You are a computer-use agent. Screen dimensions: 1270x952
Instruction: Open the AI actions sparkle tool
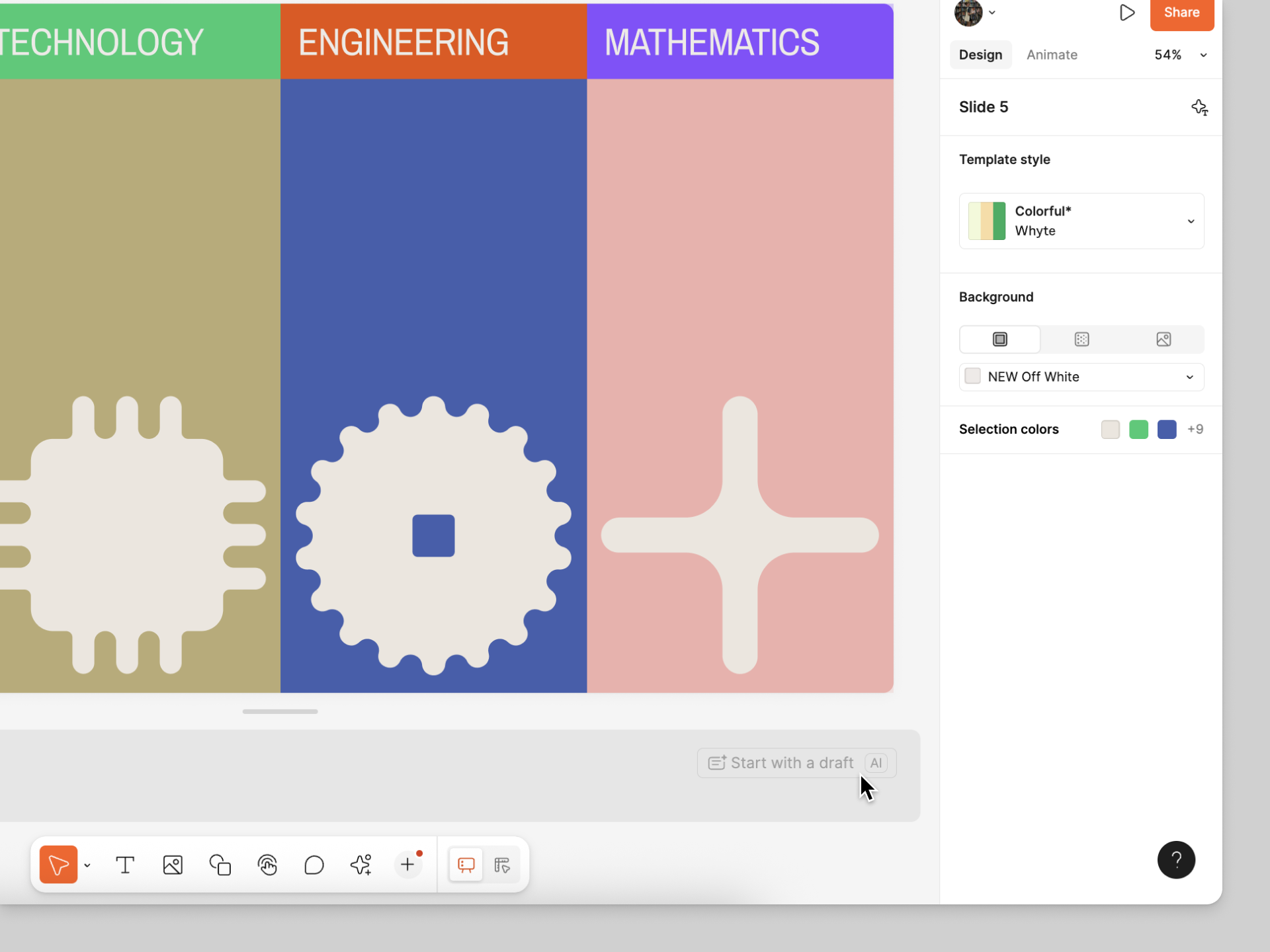coord(361,865)
